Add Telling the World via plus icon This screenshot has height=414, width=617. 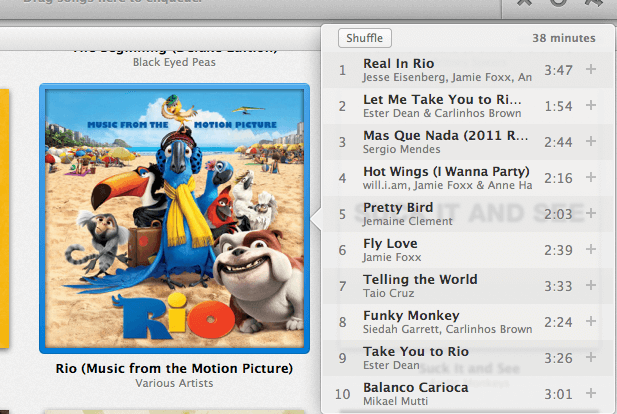(x=591, y=285)
